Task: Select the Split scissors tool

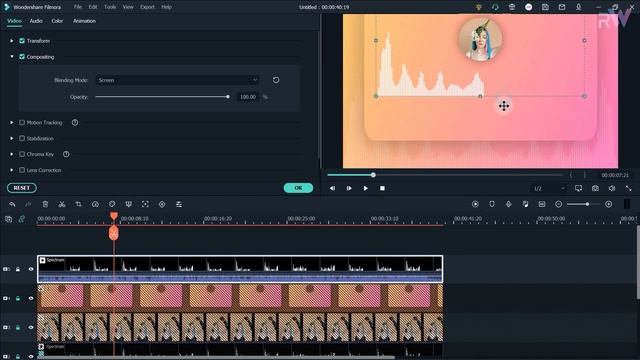Action: [62, 204]
